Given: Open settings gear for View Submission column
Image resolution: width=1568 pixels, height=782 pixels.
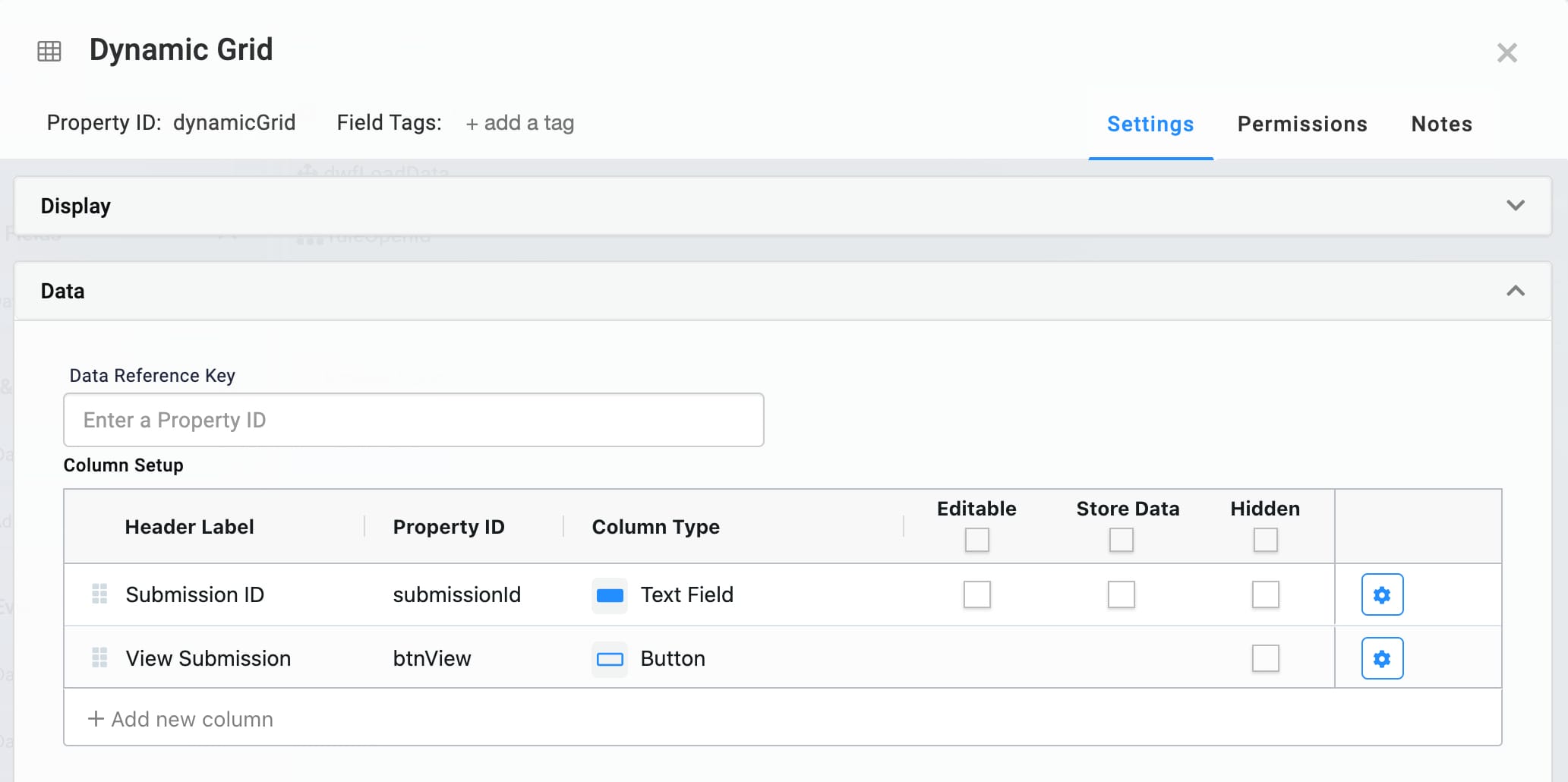Looking at the screenshot, I should coord(1382,658).
